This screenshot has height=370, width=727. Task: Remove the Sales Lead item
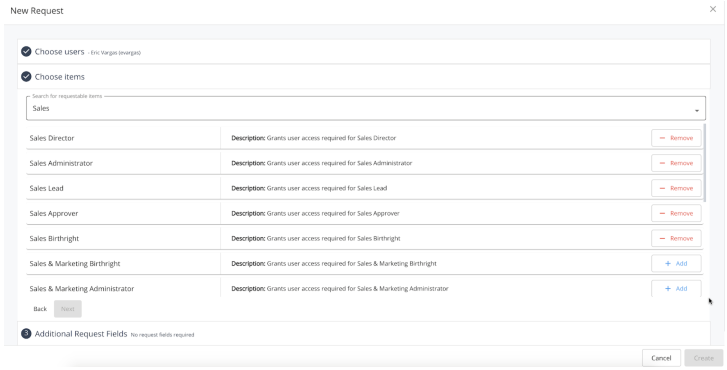pos(676,188)
